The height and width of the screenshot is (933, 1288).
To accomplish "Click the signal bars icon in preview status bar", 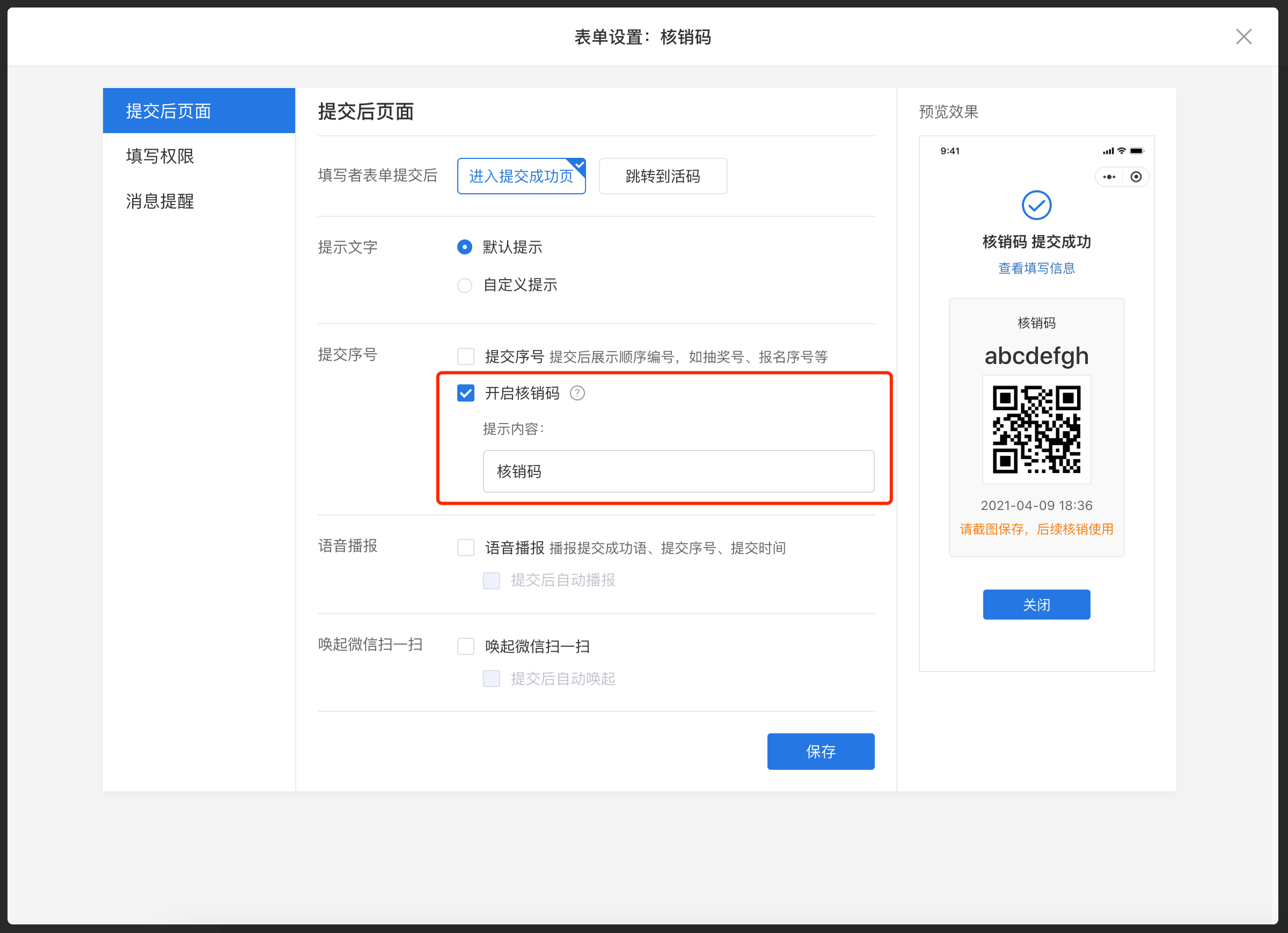I will (x=1108, y=151).
